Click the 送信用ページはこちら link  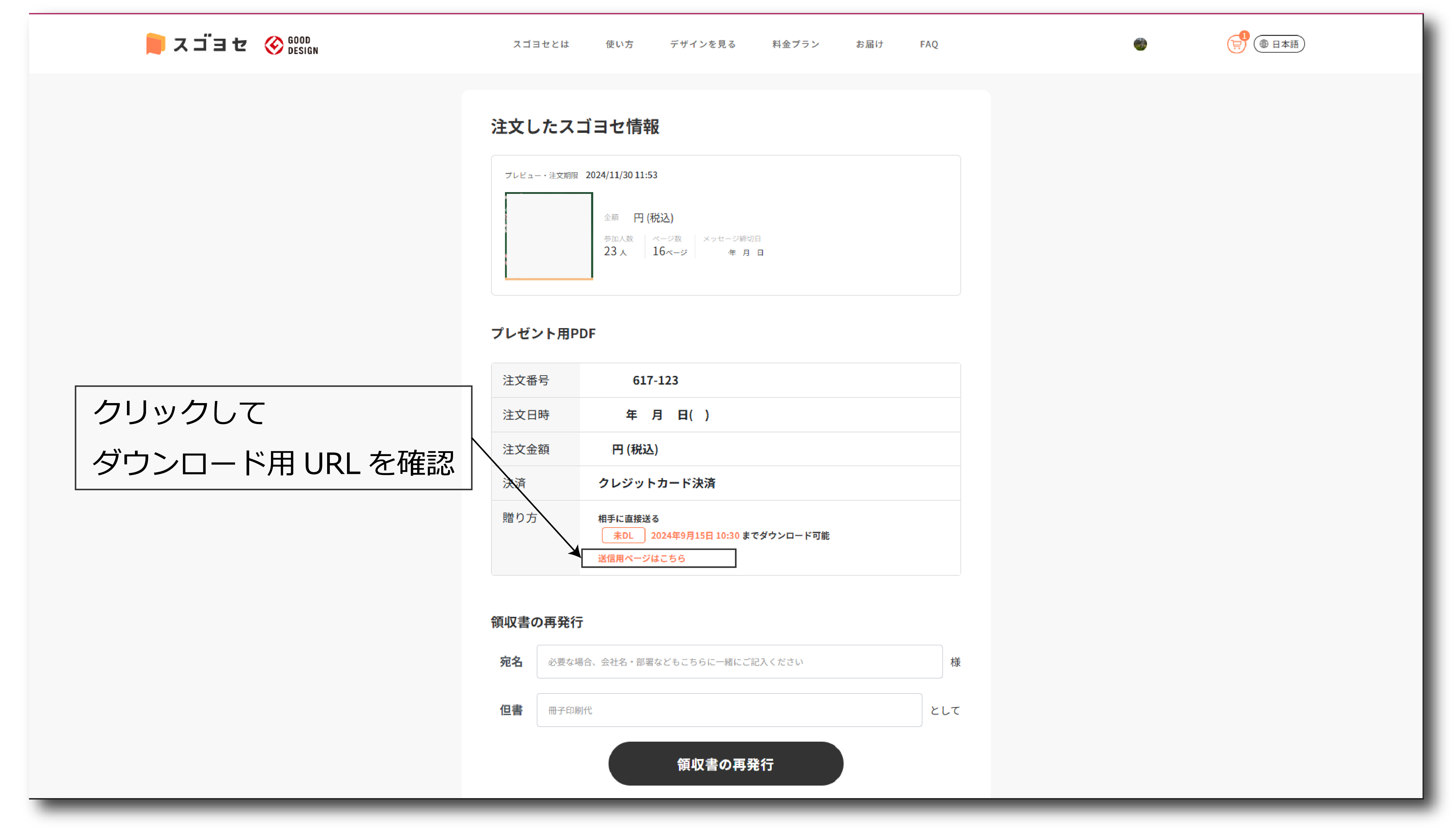[x=641, y=558]
